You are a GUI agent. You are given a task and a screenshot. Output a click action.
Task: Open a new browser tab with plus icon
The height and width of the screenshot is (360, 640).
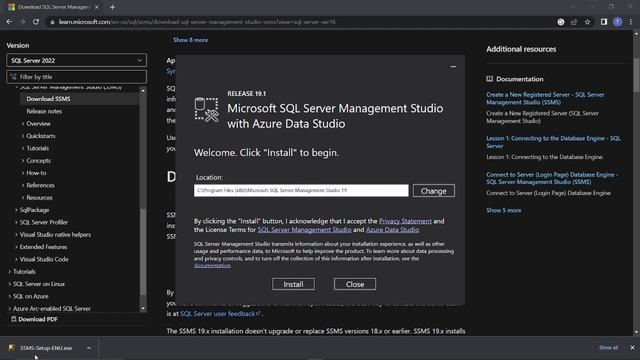112,7
